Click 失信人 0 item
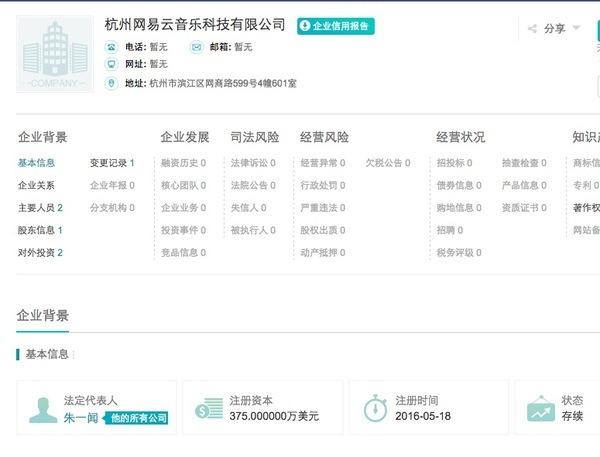This screenshot has height=457, width=600. click(x=248, y=208)
